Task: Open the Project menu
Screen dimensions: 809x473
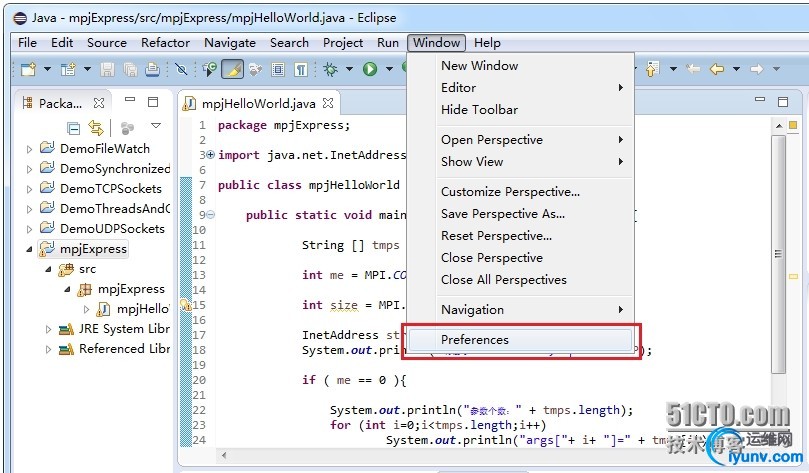Action: pyautogui.click(x=343, y=43)
